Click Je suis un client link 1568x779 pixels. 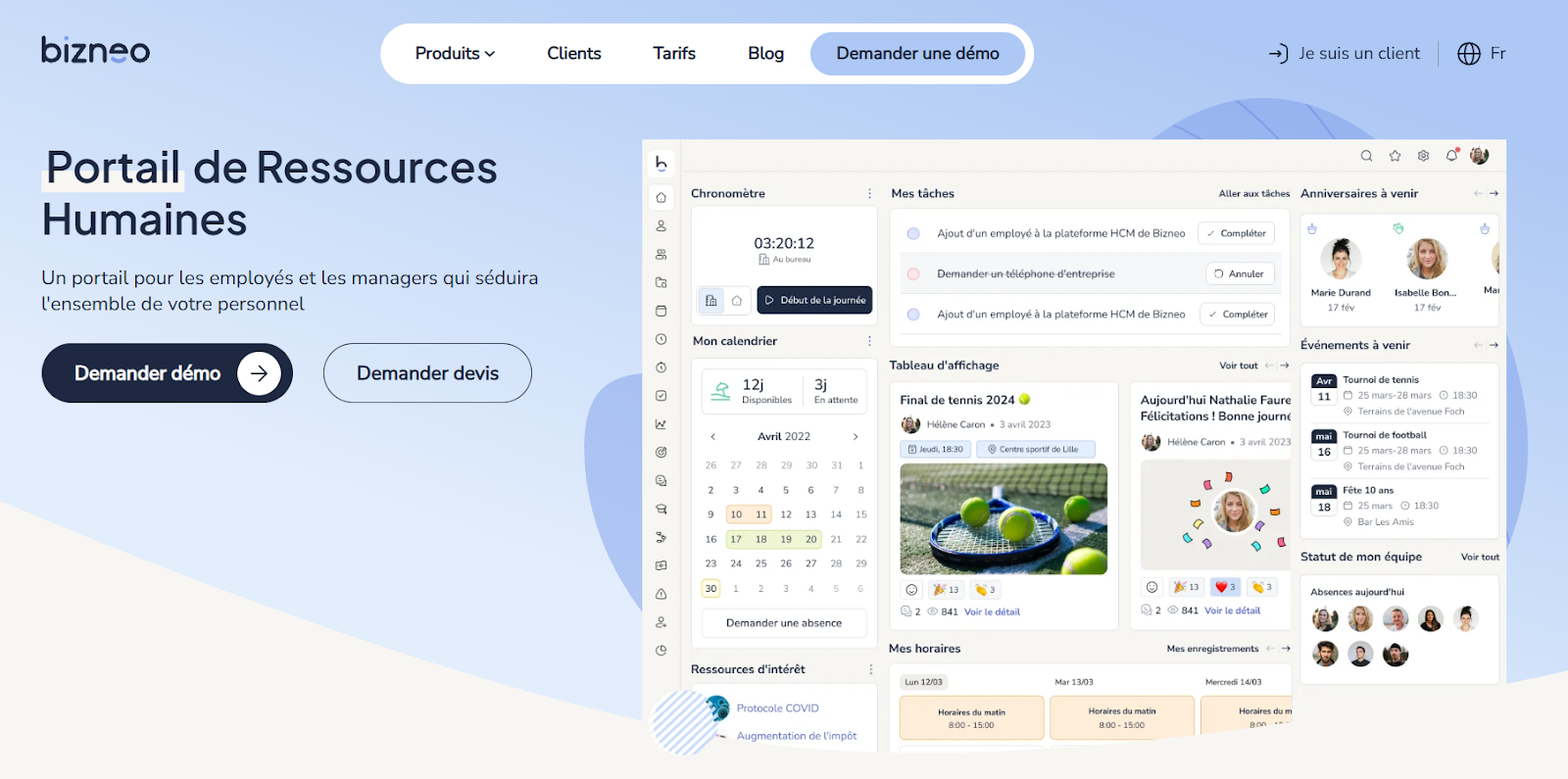1345,54
